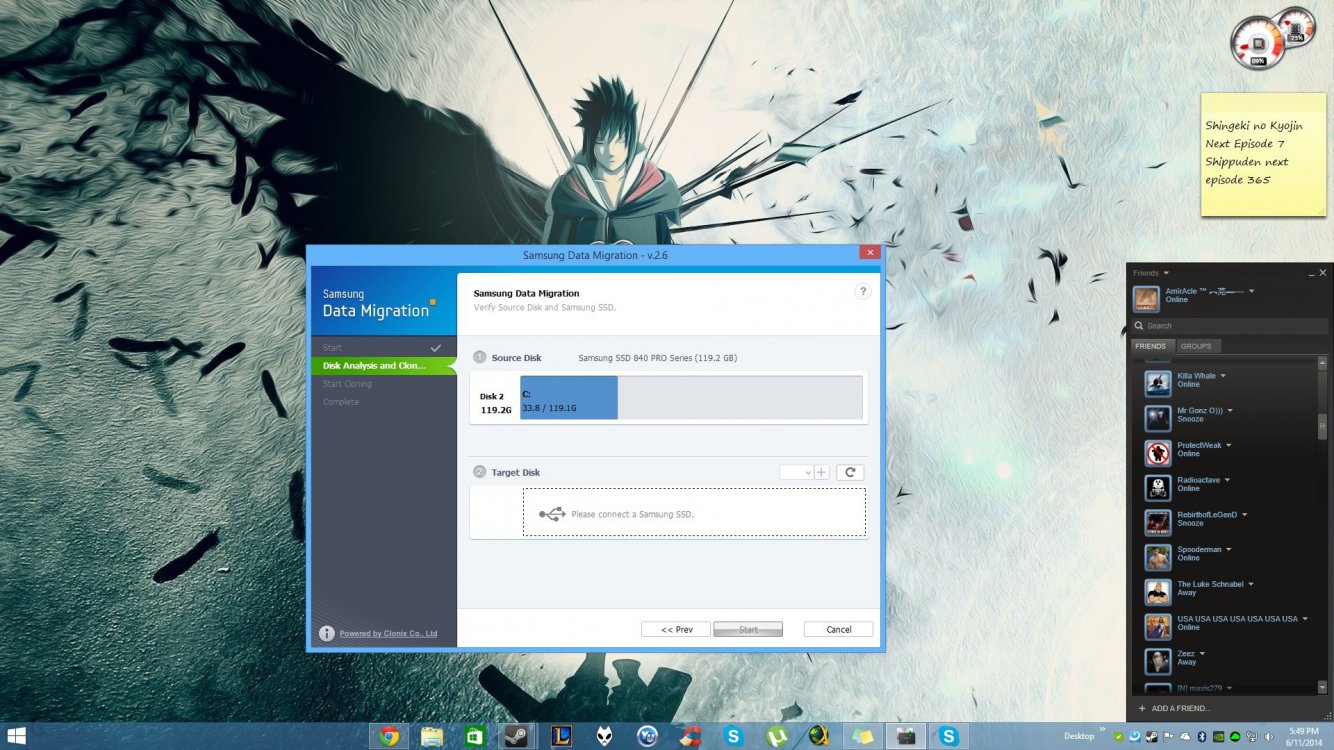The height and width of the screenshot is (750, 1334).
Task: Click RebirthofLeGenD's avatar
Action: pyautogui.click(x=1158, y=522)
